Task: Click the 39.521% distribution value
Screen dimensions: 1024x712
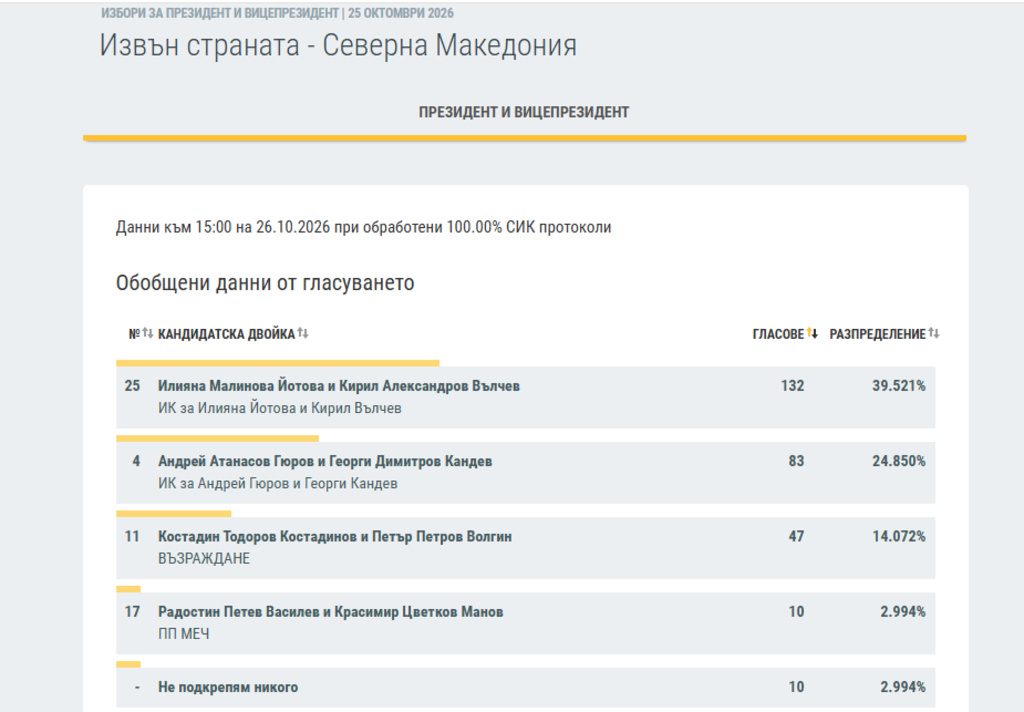Action: tap(899, 386)
